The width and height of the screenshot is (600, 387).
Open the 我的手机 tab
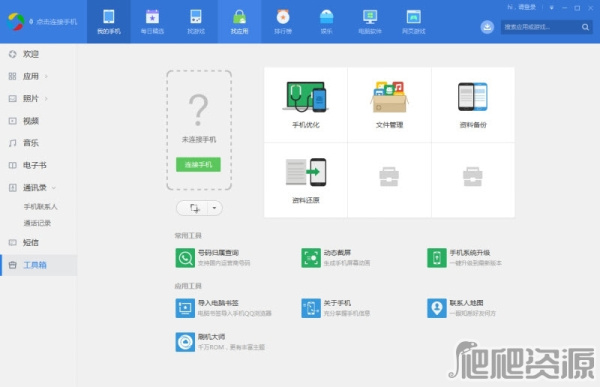click(109, 22)
